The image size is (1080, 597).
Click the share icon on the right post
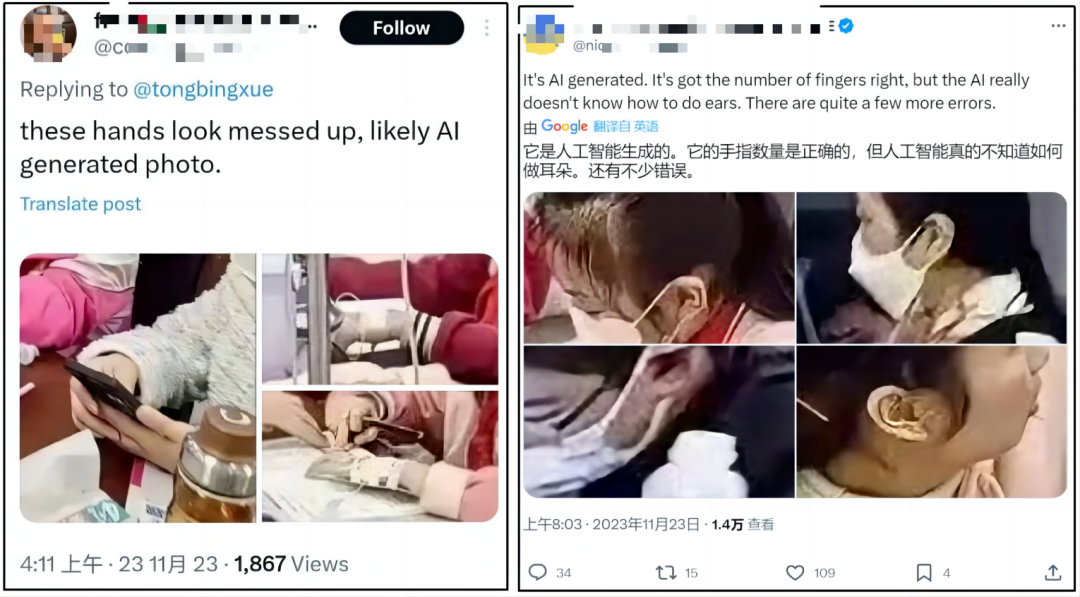tap(1052, 572)
